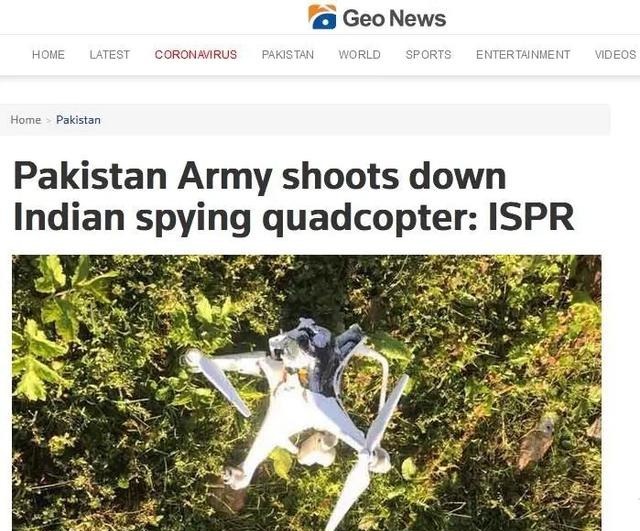Switch to the WORLD section
Image resolution: width=640 pixels, height=531 pixels.
coord(360,55)
